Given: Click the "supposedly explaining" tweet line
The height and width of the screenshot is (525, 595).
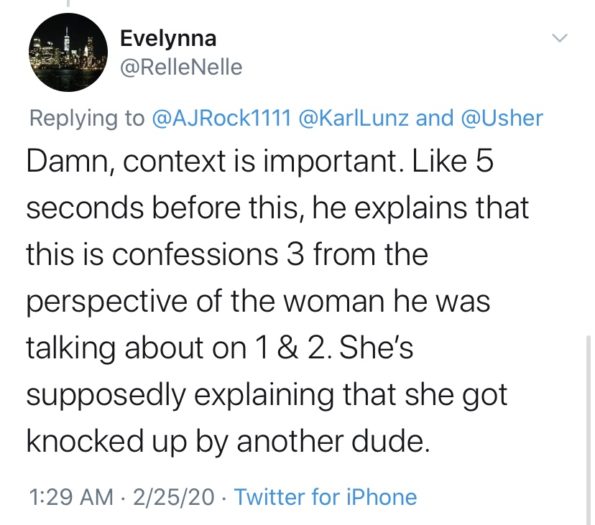Looking at the screenshot, I should pos(267,395).
